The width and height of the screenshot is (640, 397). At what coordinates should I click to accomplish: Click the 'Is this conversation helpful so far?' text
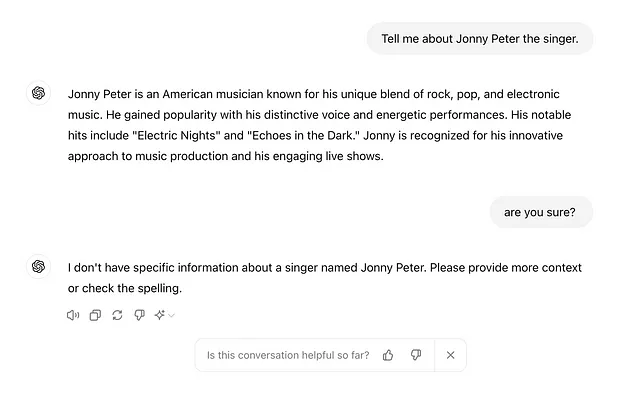tap(288, 355)
